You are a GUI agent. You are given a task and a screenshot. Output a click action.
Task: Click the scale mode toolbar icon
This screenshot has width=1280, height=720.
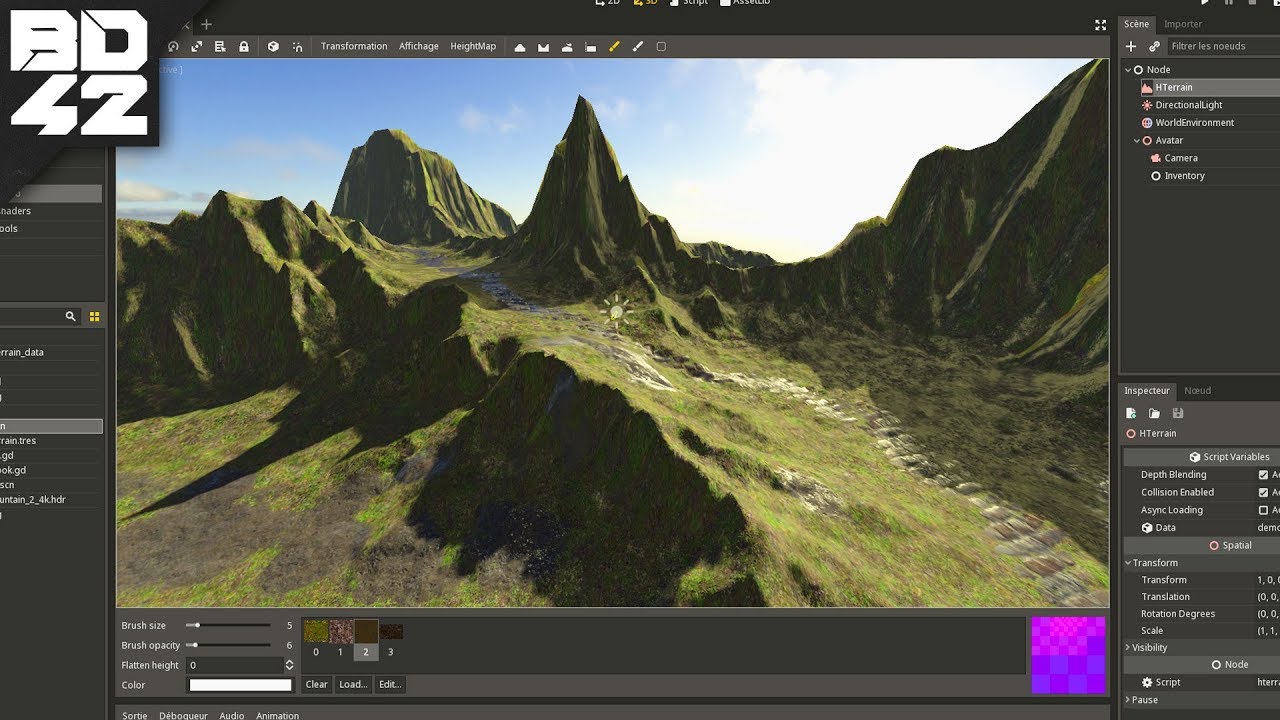(196, 47)
